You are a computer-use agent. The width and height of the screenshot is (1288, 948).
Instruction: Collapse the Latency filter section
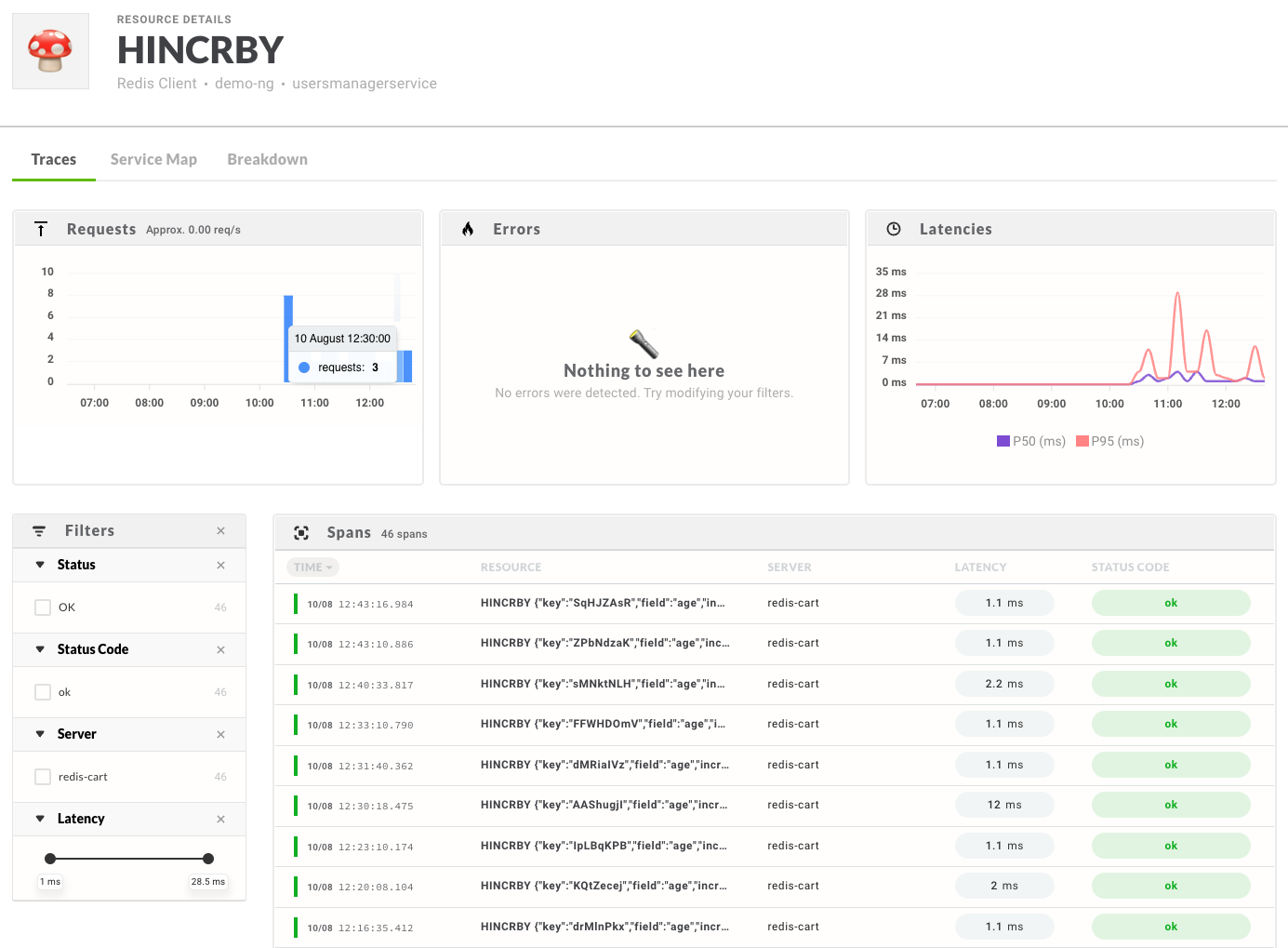[x=39, y=819]
